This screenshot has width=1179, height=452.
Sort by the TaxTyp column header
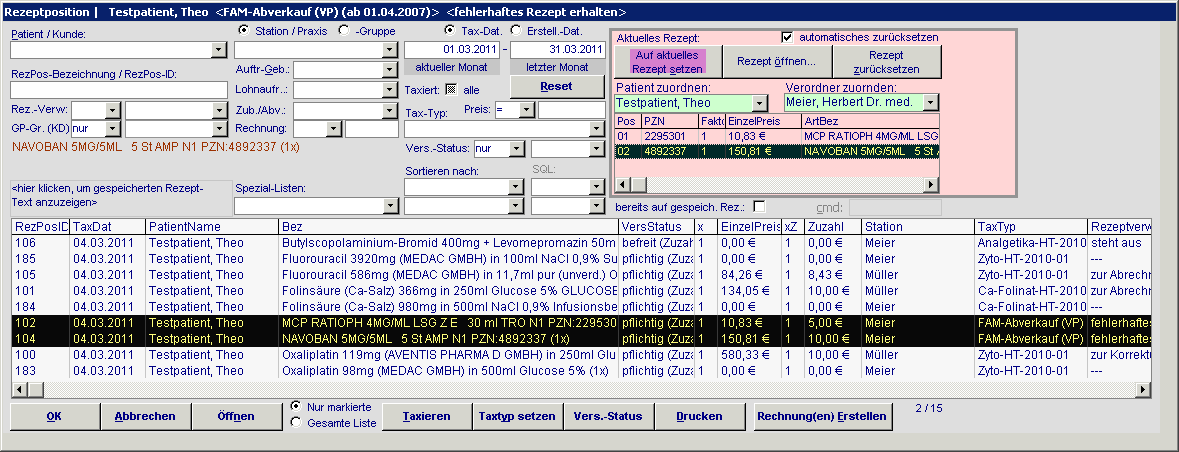coord(1031,226)
